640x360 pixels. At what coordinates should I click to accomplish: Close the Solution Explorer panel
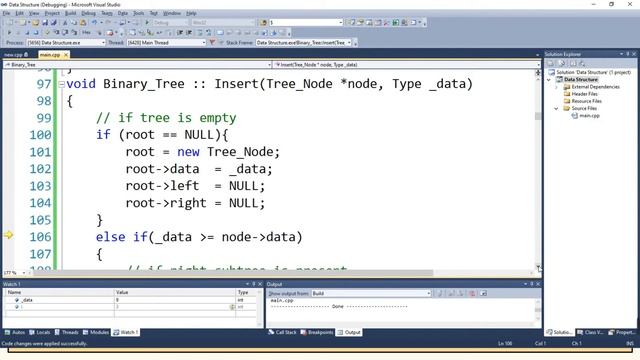pos(634,54)
